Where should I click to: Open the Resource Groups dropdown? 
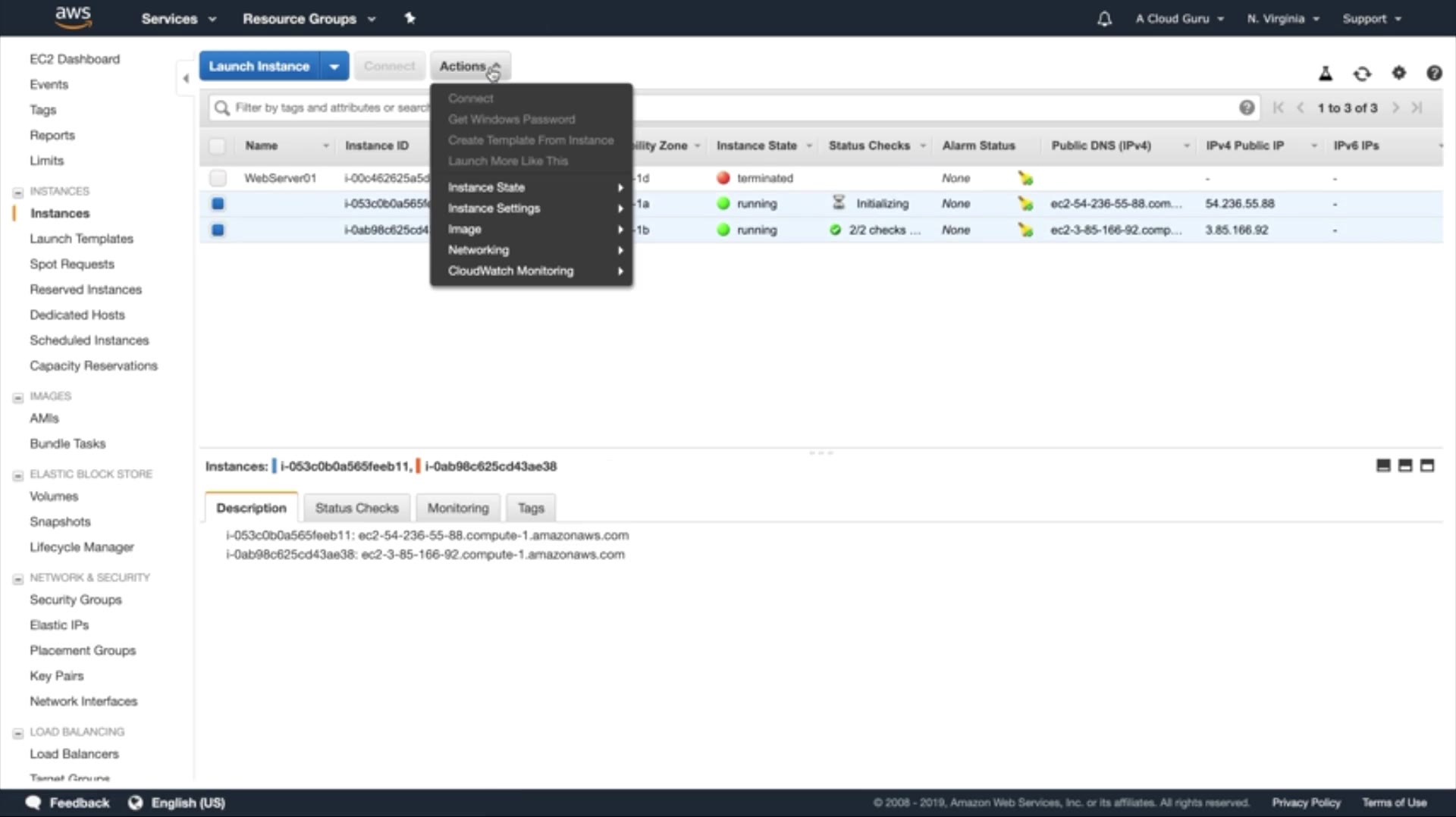309,19
